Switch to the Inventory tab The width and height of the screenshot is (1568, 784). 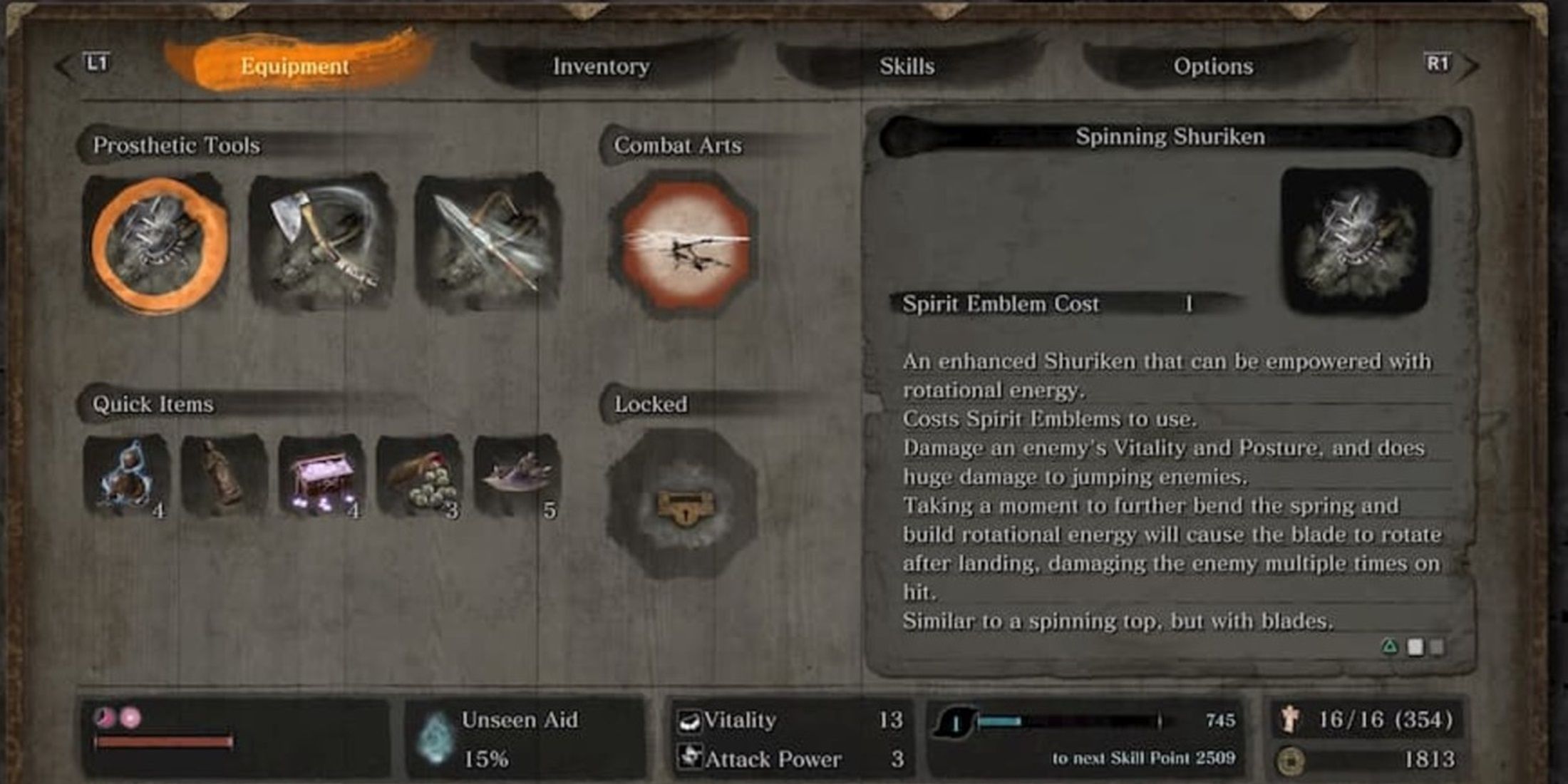pos(601,66)
